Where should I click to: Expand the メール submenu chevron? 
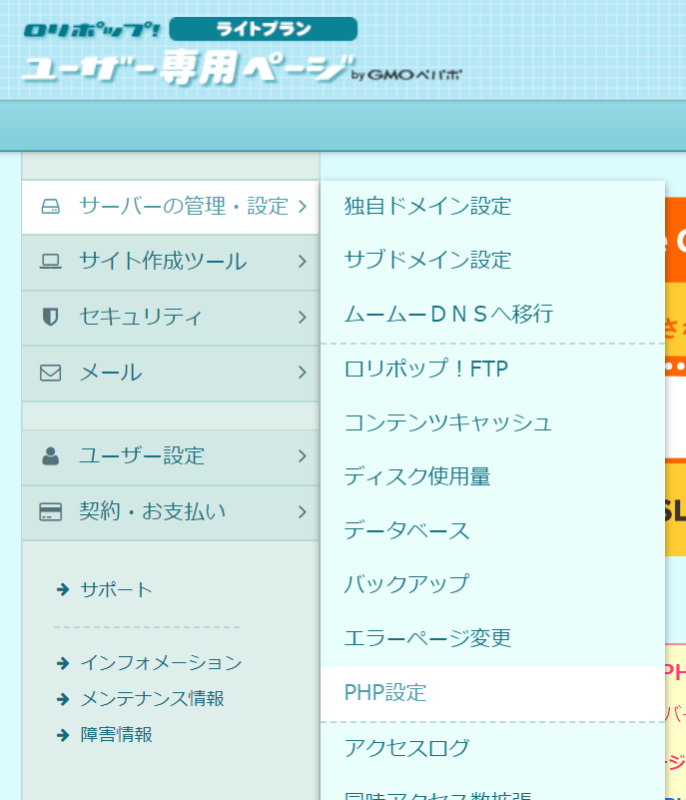click(x=301, y=373)
